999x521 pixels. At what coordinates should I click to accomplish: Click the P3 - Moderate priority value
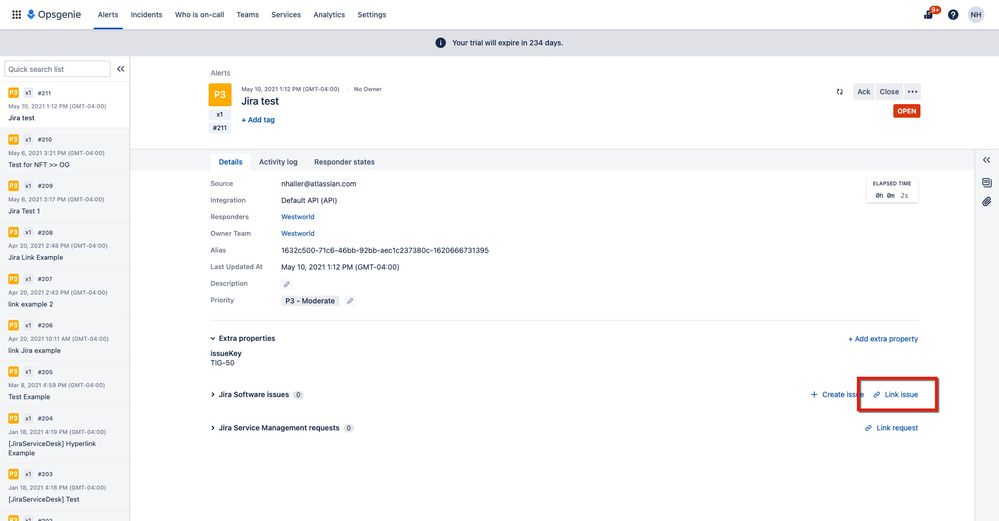point(310,301)
